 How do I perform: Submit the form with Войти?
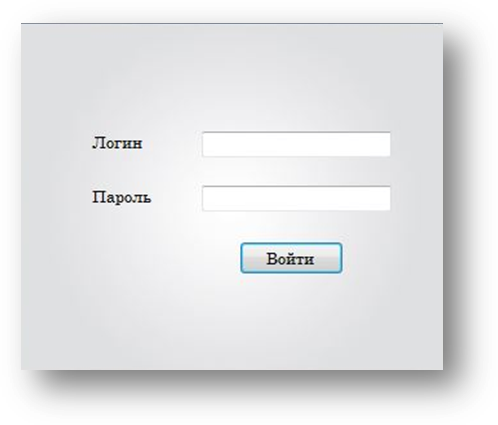click(291, 258)
